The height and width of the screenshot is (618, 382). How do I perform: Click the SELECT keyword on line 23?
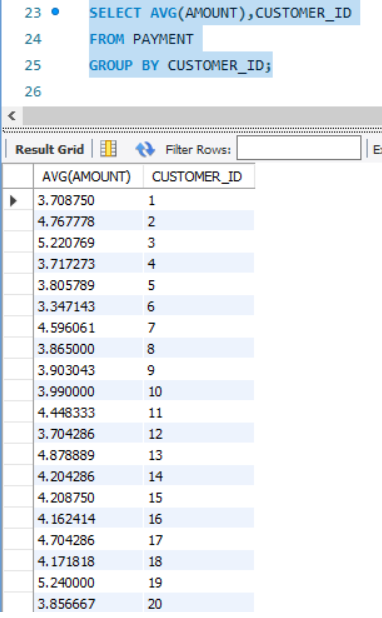(x=115, y=13)
